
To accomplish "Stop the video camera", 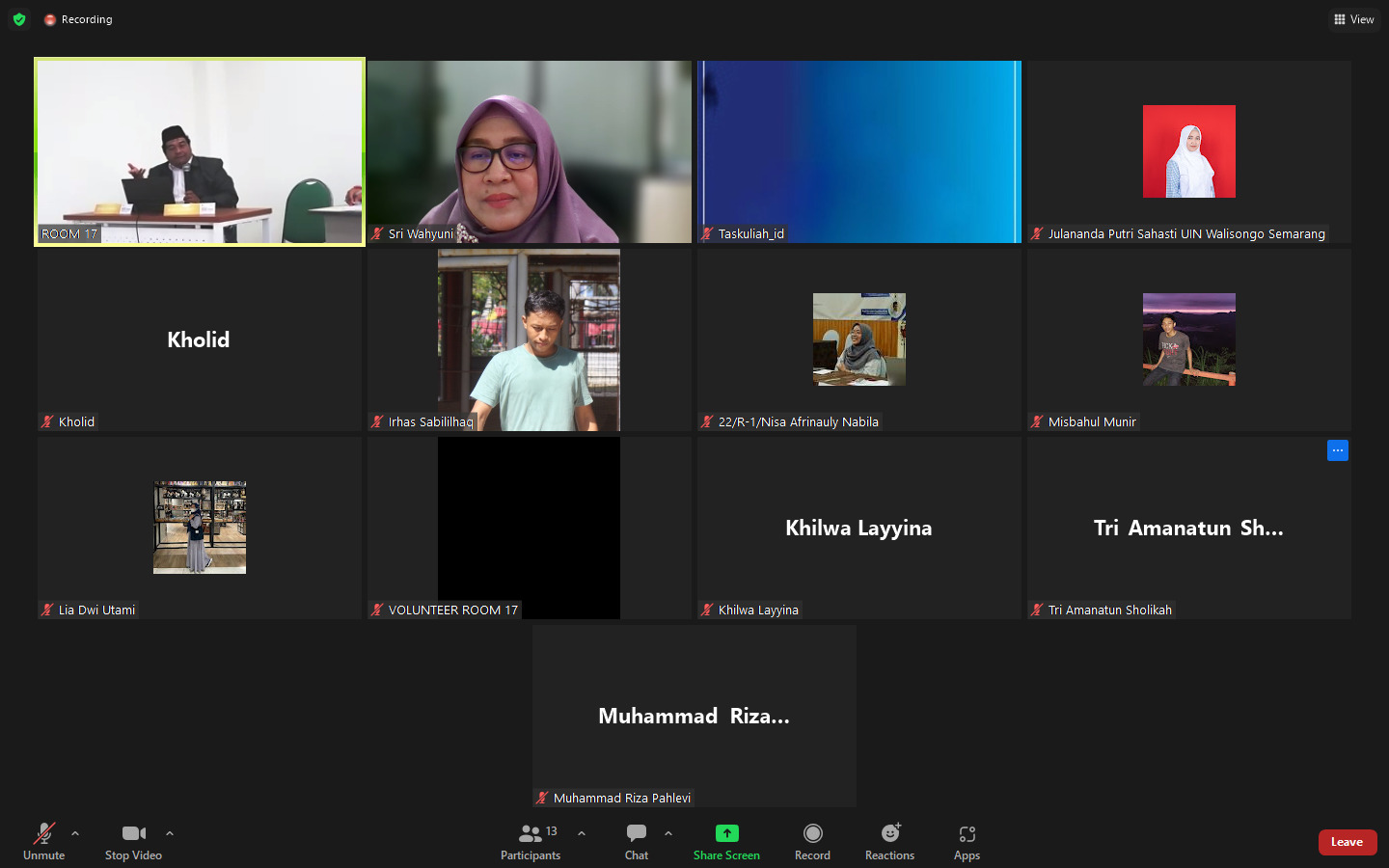I will click(x=133, y=841).
